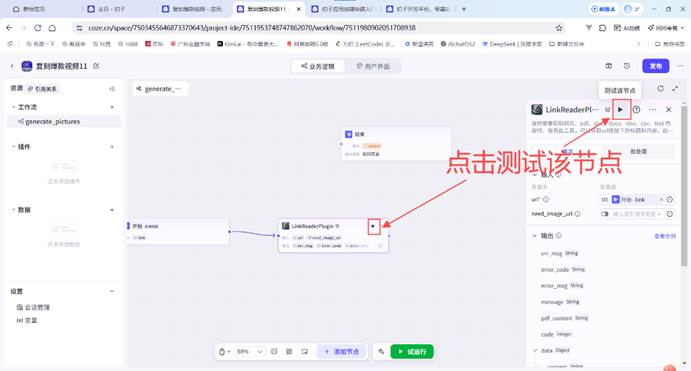This screenshot has height=371, width=691.
Task: Collapse the input section chevron
Action: 535,175
